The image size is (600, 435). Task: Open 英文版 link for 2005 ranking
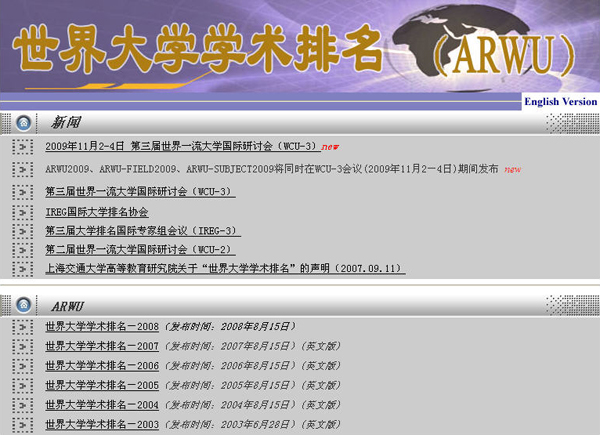(321, 385)
